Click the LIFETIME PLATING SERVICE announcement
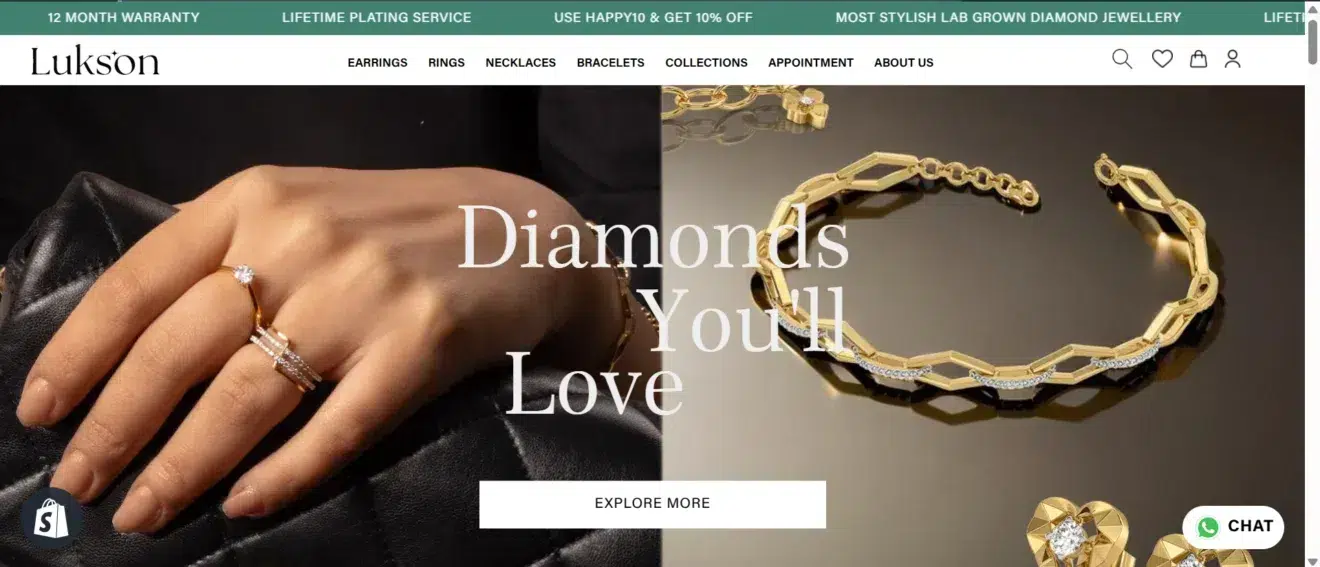 376,17
